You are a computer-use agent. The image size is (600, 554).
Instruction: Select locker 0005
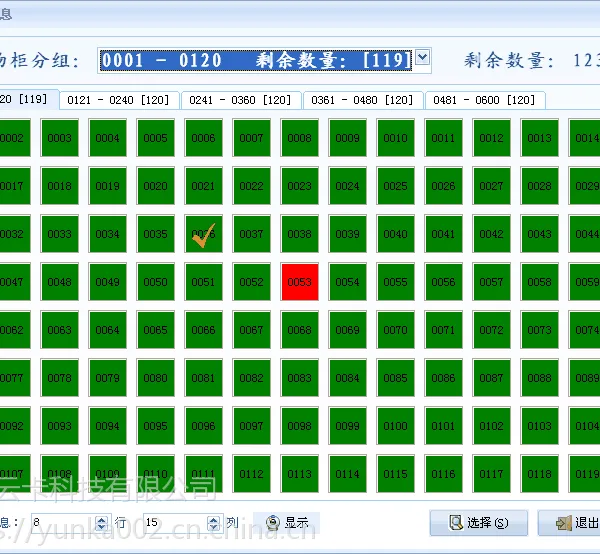pyautogui.click(x=156, y=138)
